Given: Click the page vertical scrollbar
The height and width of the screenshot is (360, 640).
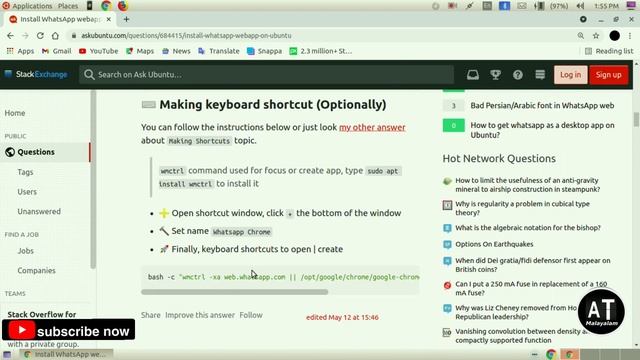Looking at the screenshot, I should point(636,120).
